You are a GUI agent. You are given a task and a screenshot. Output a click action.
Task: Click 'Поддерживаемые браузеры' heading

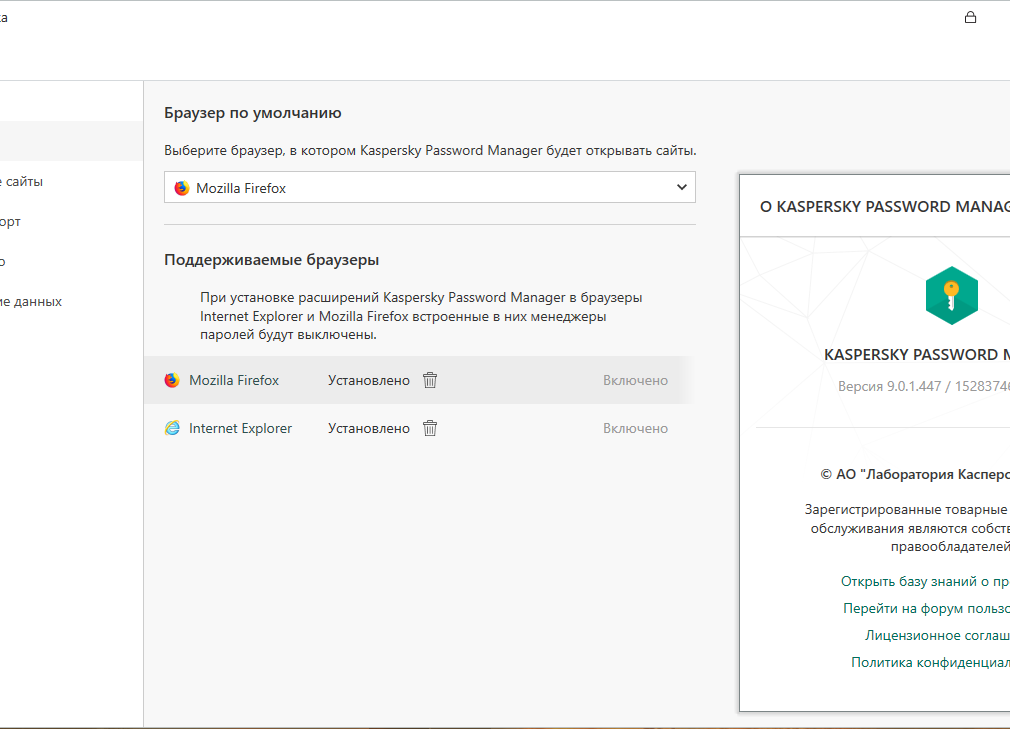coord(271,260)
